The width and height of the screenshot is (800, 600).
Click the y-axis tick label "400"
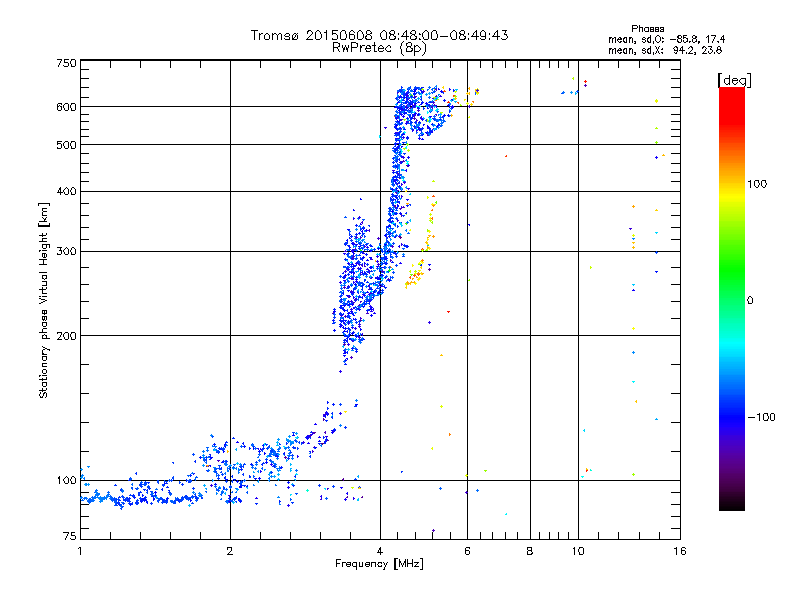[66, 191]
